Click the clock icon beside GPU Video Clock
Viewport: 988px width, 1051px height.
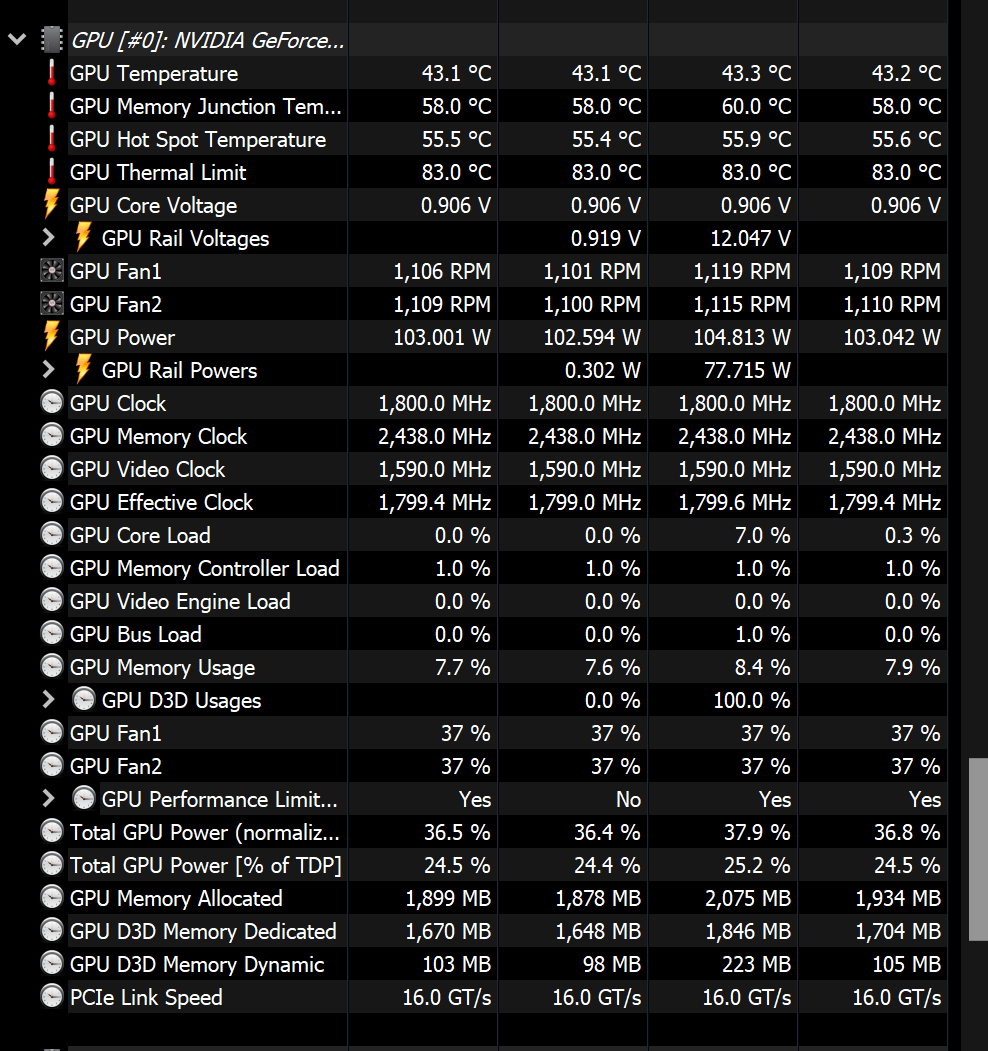(52, 469)
